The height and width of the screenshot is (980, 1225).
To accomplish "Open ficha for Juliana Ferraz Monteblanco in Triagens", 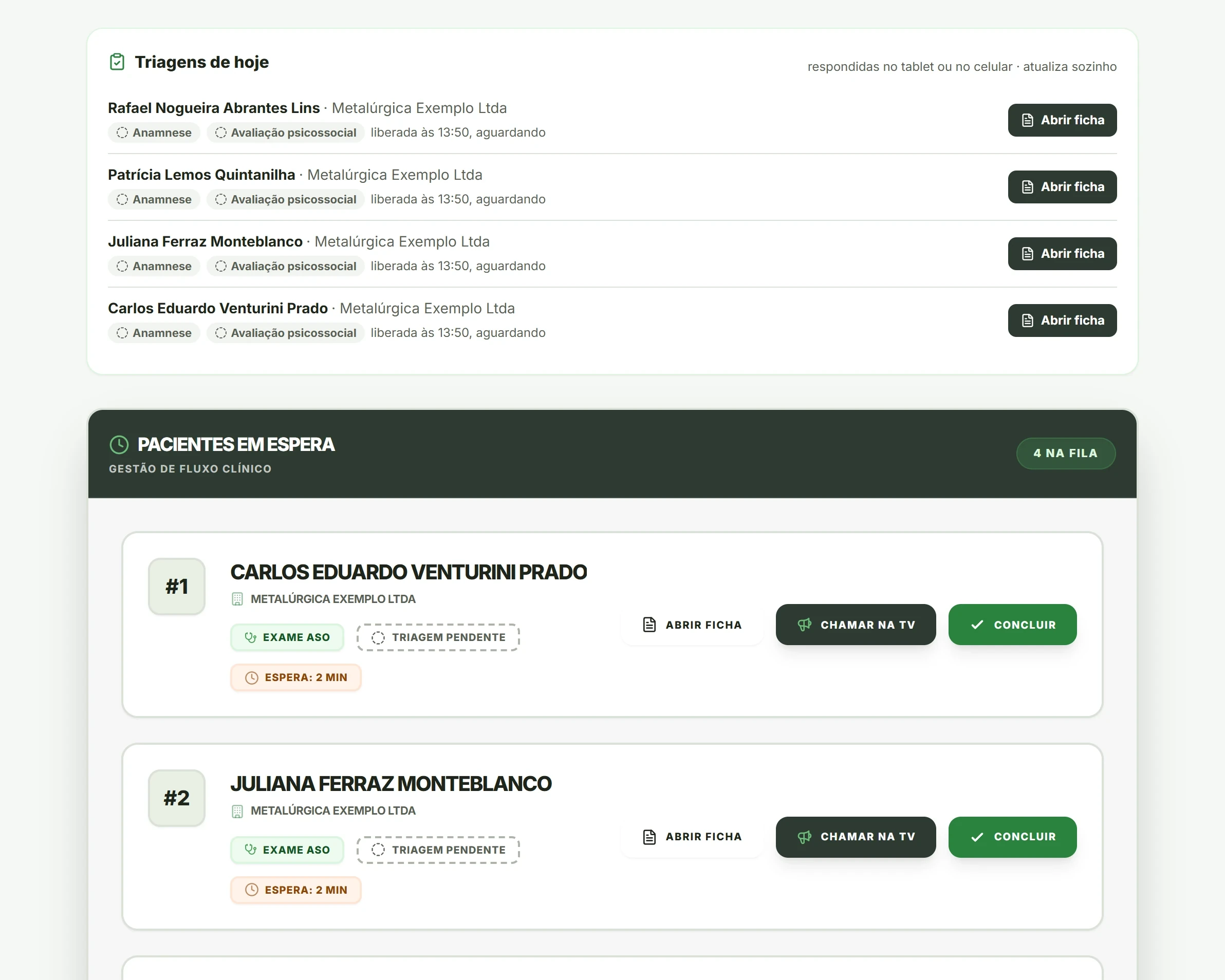I will click(1062, 253).
